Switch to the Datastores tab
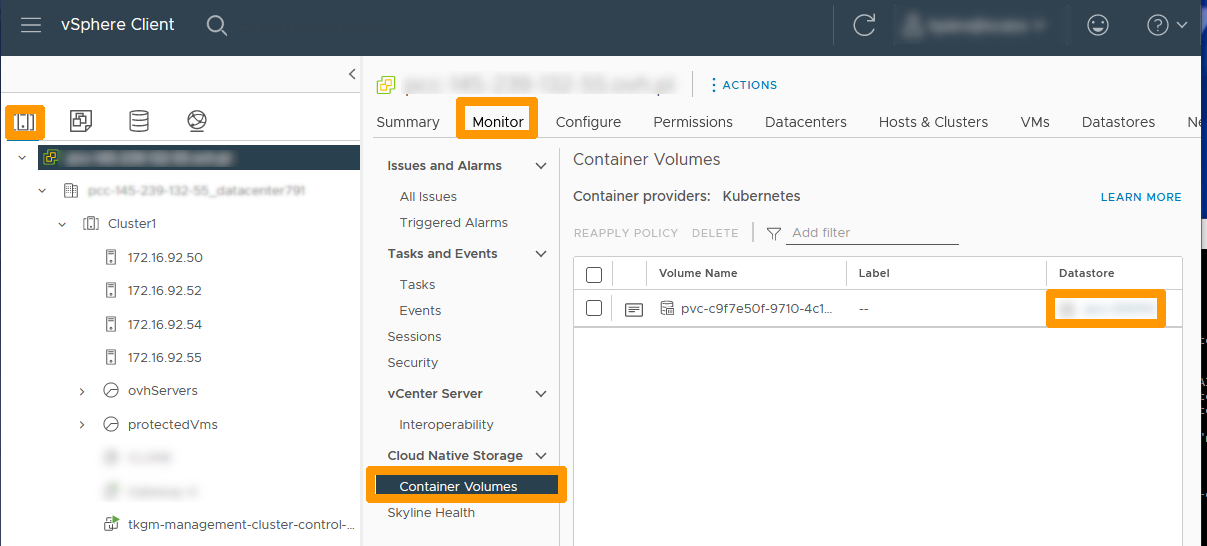 (1118, 122)
